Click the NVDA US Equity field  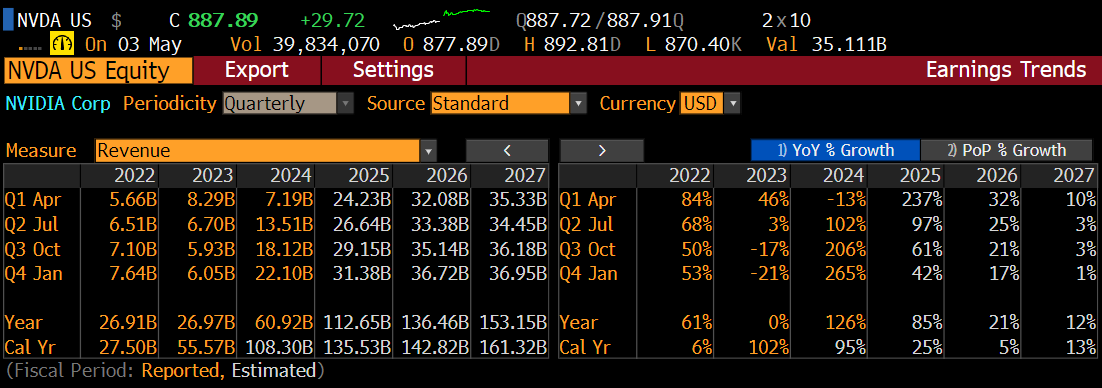point(98,70)
